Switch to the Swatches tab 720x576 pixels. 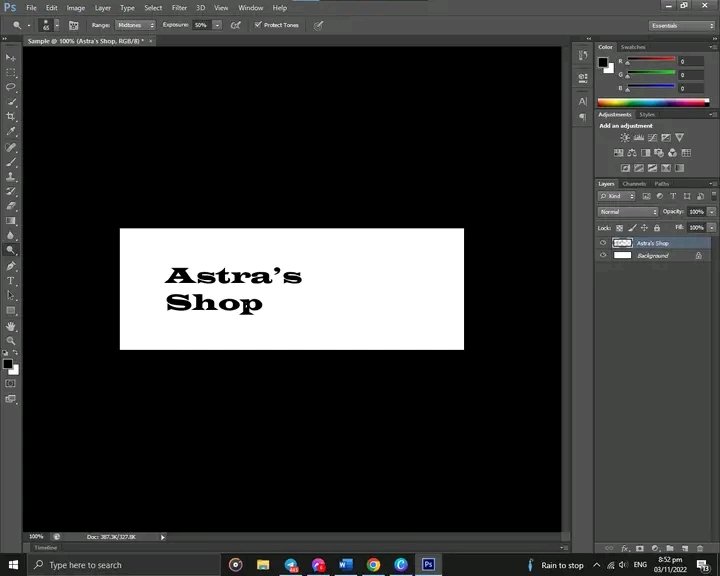click(633, 47)
